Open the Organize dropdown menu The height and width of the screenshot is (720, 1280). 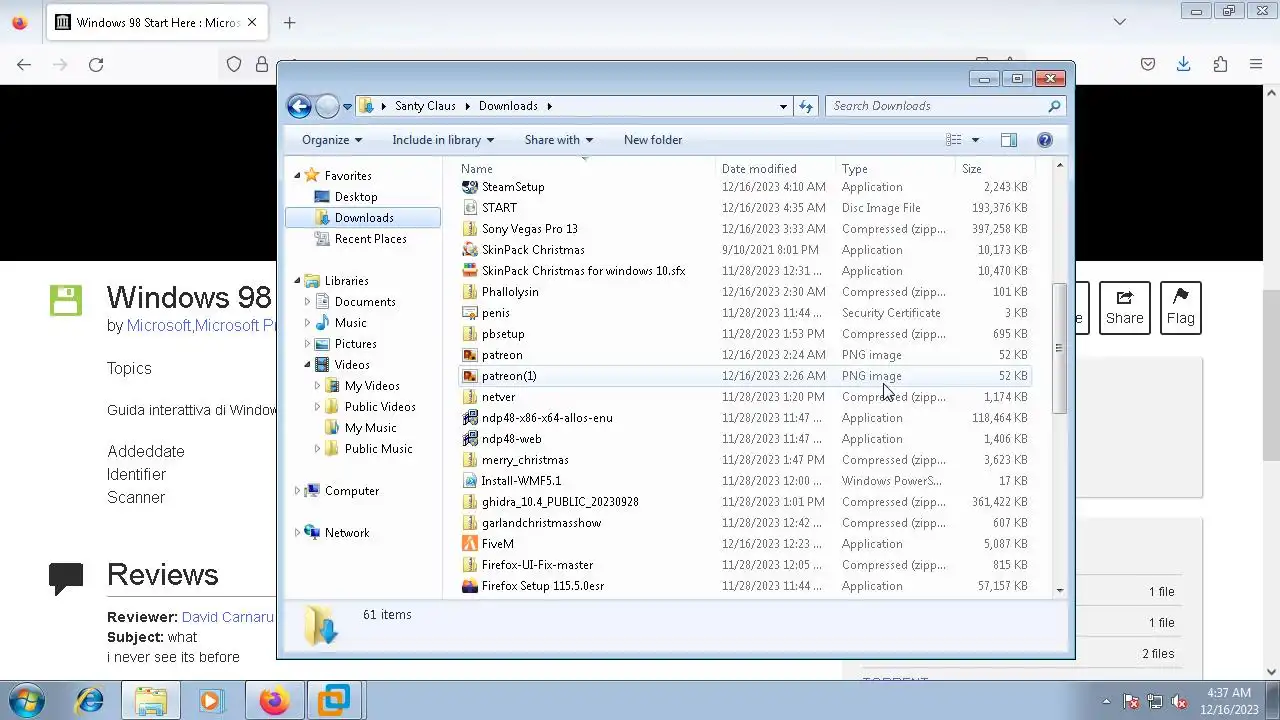[x=331, y=140]
